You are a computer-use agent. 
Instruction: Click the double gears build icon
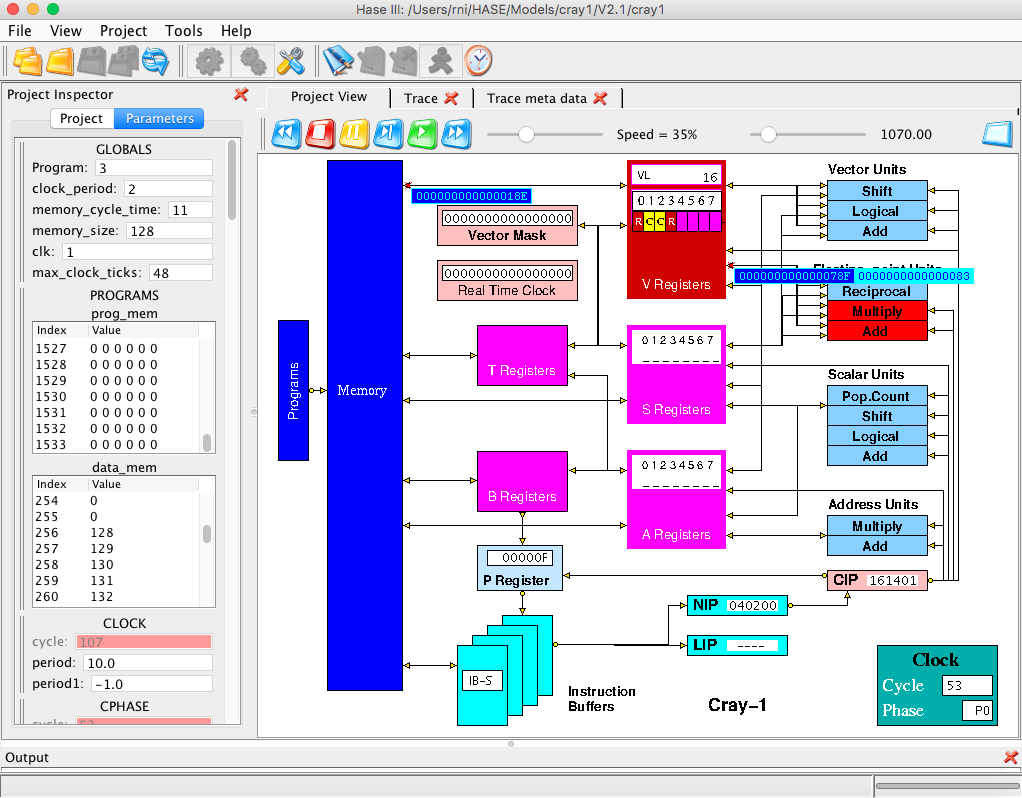pyautogui.click(x=253, y=61)
